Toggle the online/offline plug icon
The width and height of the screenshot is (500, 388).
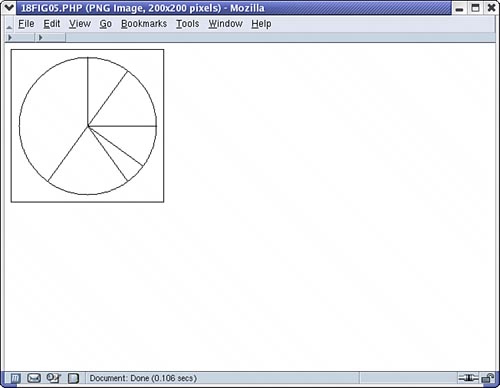[x=468, y=378]
